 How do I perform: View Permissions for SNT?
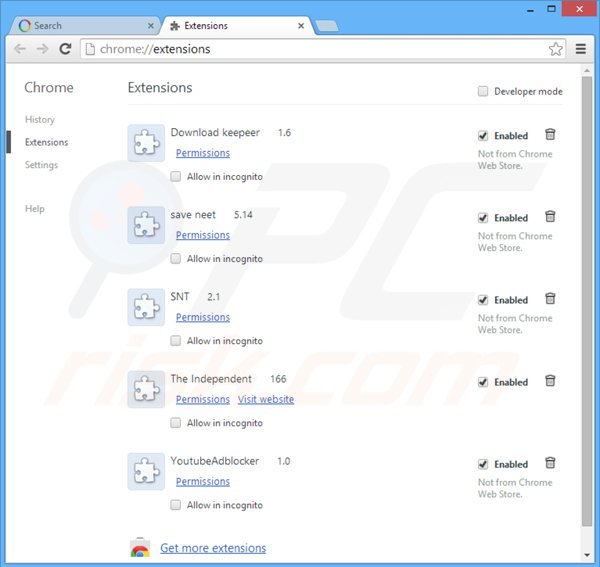tap(203, 317)
